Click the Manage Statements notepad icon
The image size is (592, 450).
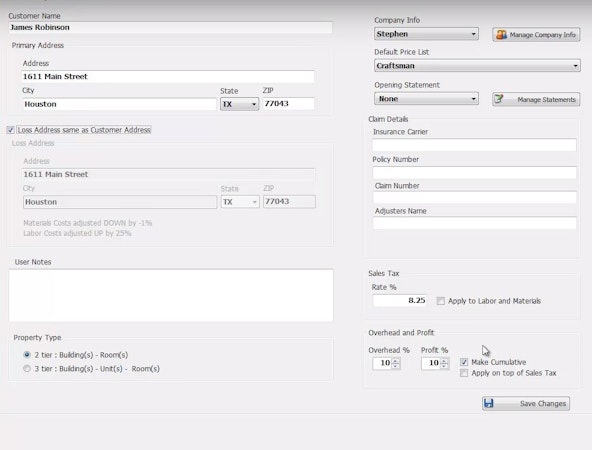(499, 99)
